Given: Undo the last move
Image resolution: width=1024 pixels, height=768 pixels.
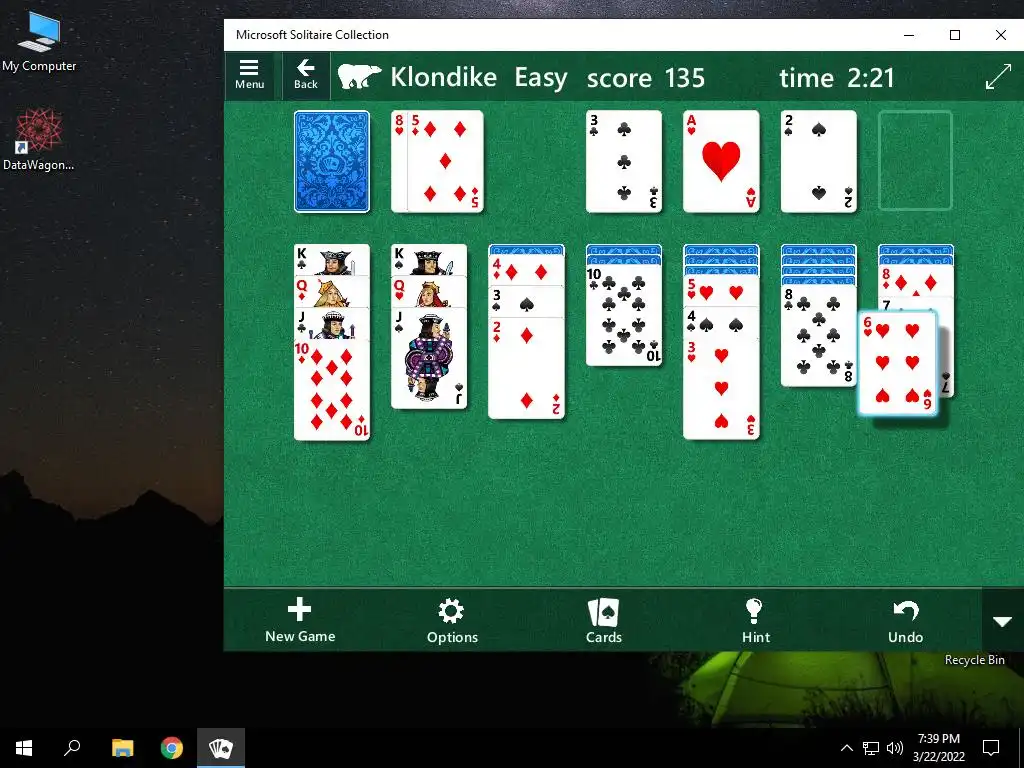Looking at the screenshot, I should 905,621.
